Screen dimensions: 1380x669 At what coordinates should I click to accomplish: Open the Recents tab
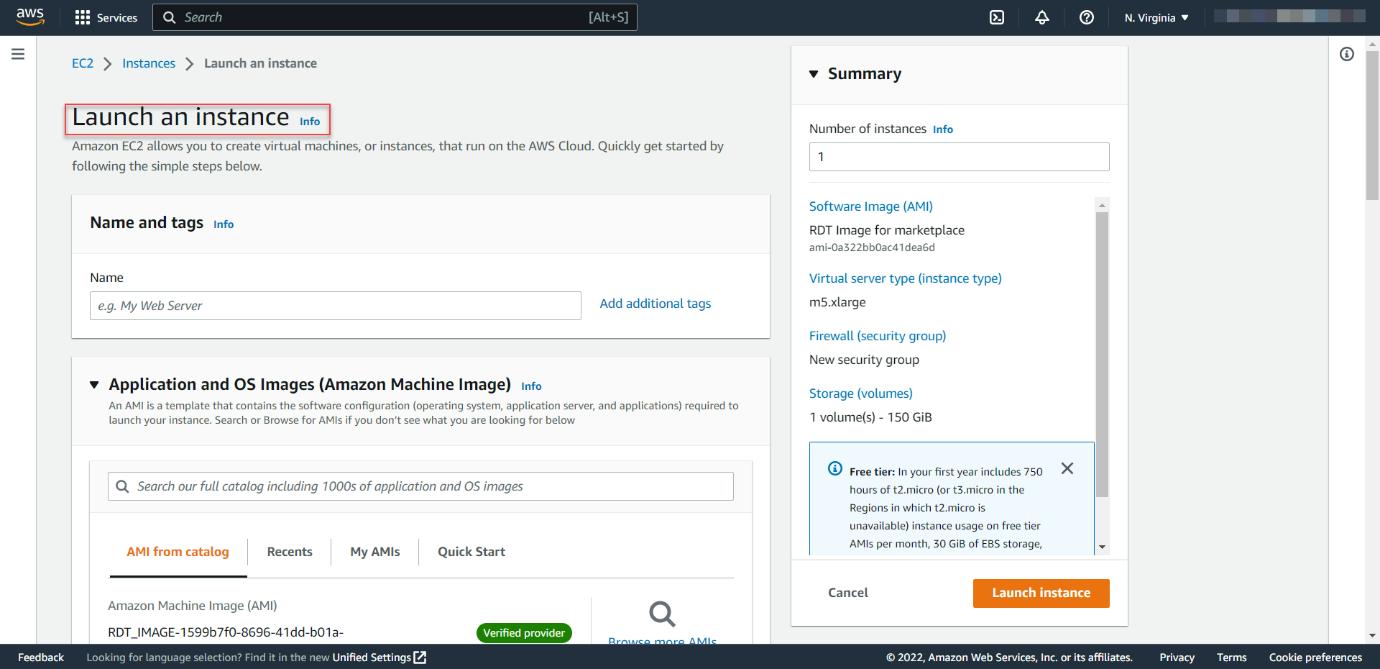click(289, 551)
